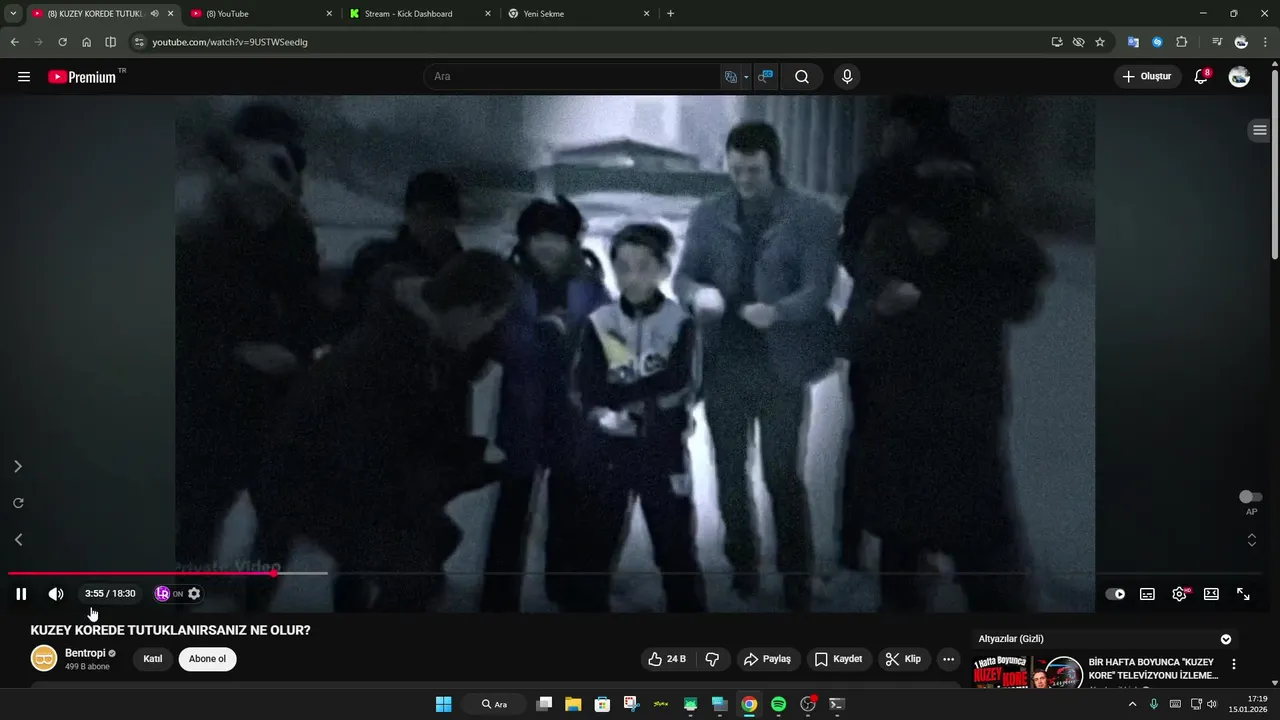Image resolution: width=1280 pixels, height=720 pixels.
Task: Bookmark this page with star icon
Action: coord(1100,42)
